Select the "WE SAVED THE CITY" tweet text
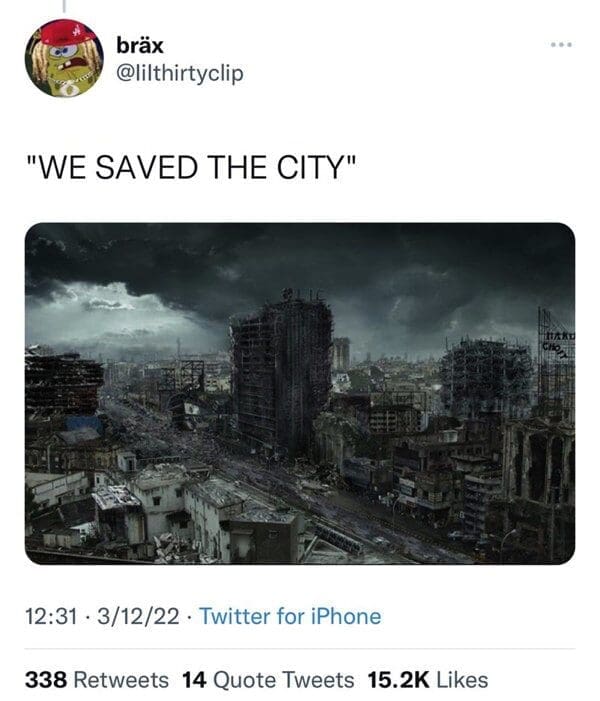This screenshot has height=701, width=600. click(191, 167)
